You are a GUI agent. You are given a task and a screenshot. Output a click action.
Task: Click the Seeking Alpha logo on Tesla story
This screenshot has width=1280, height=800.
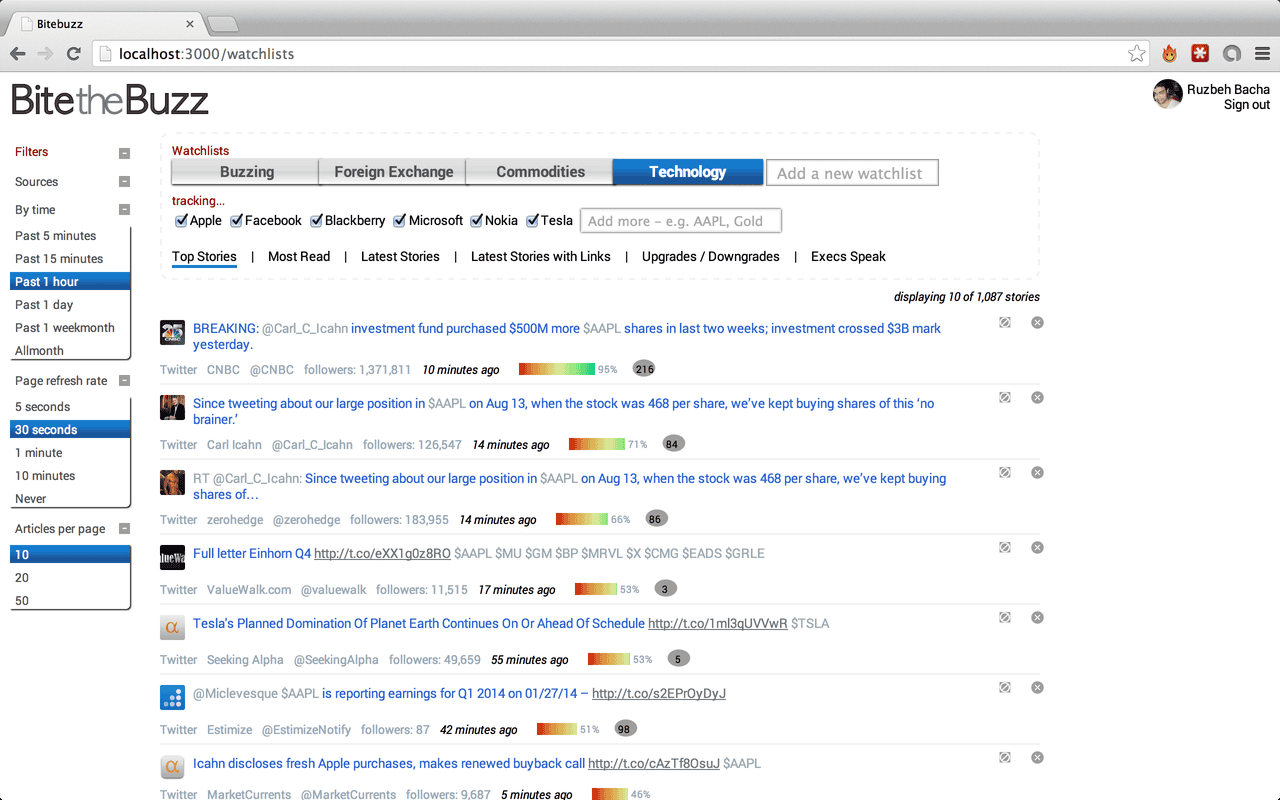point(172,627)
